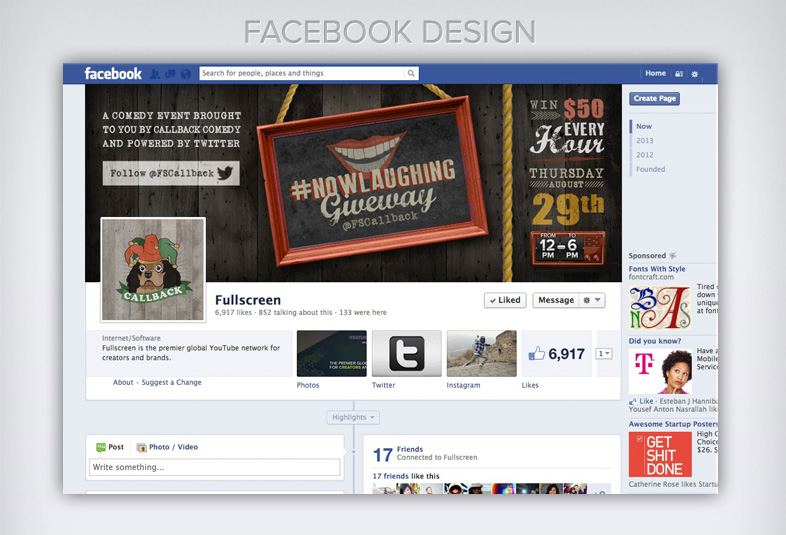Click Follow @FSCallback banner button
Image resolution: width=786 pixels, height=535 pixels.
pyautogui.click(x=171, y=173)
